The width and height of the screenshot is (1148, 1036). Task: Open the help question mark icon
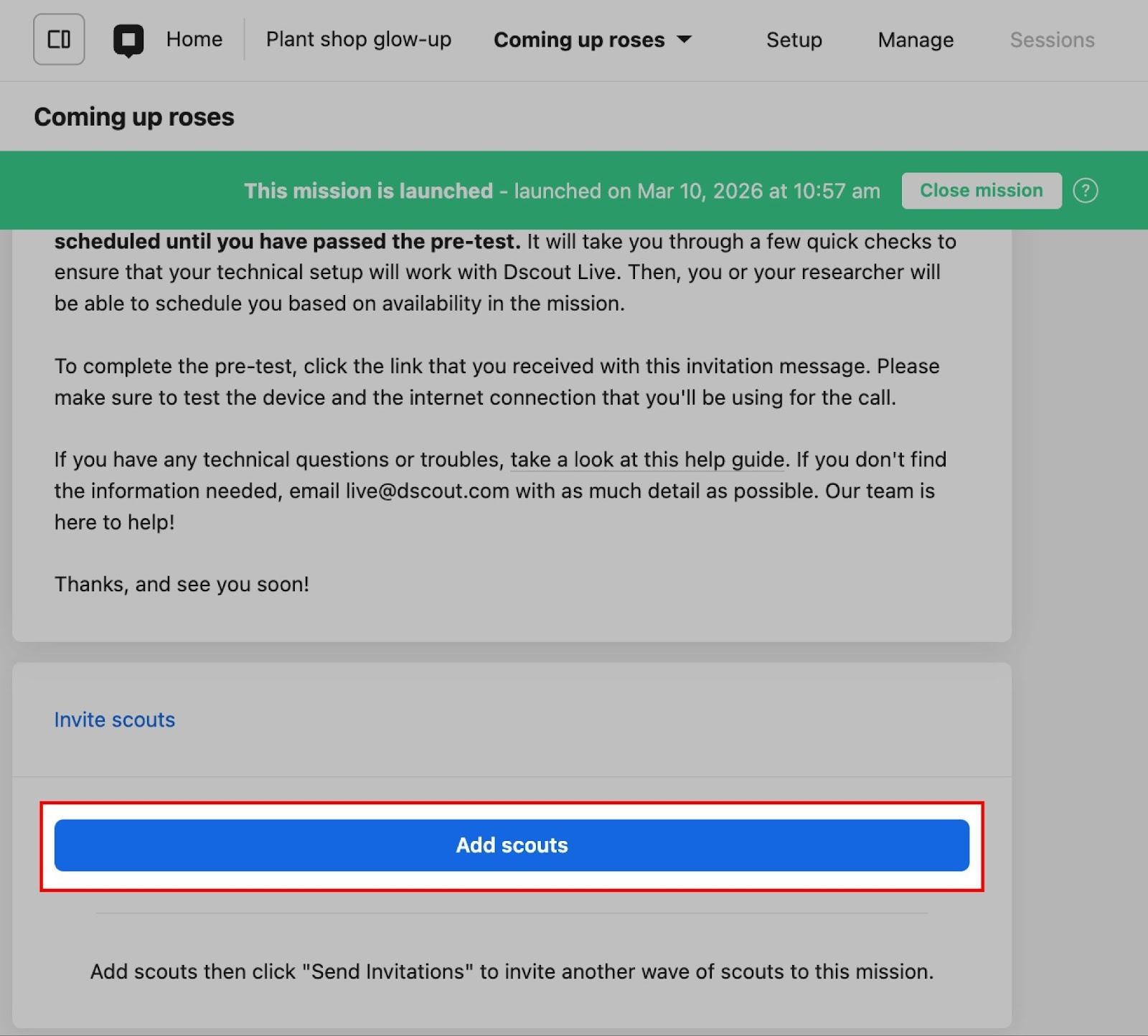click(x=1085, y=191)
